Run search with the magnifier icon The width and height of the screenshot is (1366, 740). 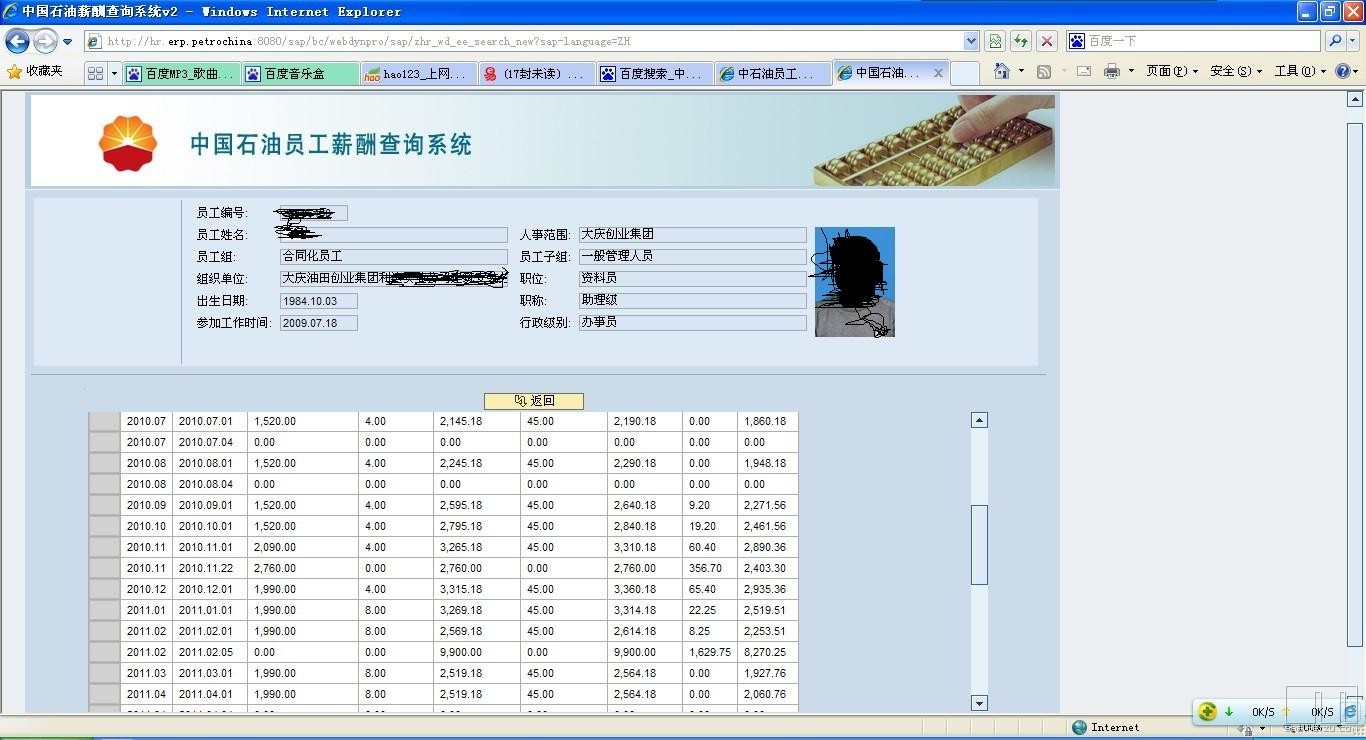1334,41
